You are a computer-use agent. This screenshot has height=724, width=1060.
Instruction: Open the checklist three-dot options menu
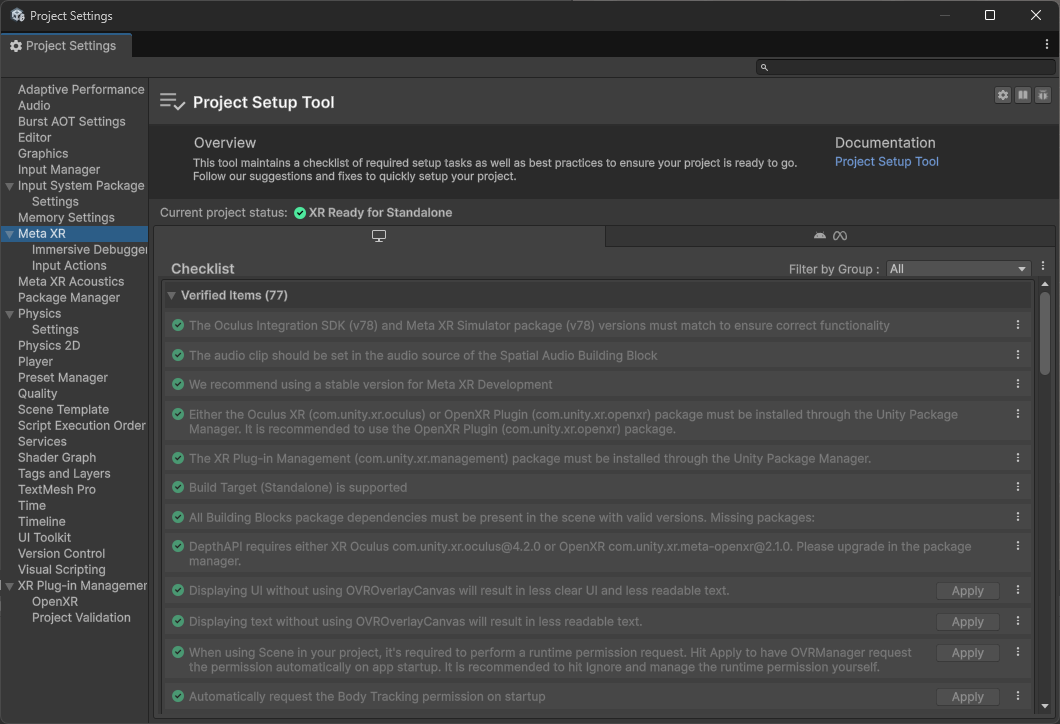click(x=1043, y=267)
